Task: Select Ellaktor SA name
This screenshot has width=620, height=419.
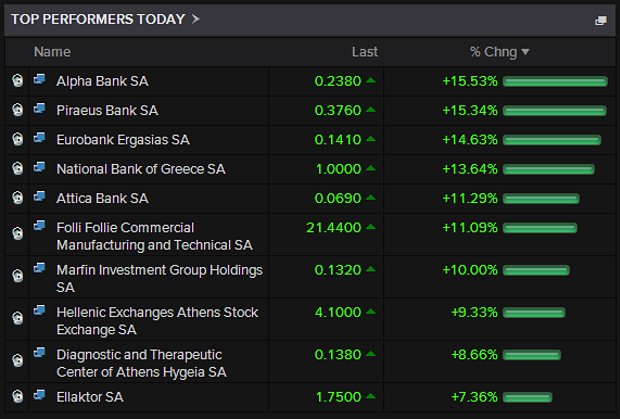Action: pyautogui.click(x=90, y=397)
